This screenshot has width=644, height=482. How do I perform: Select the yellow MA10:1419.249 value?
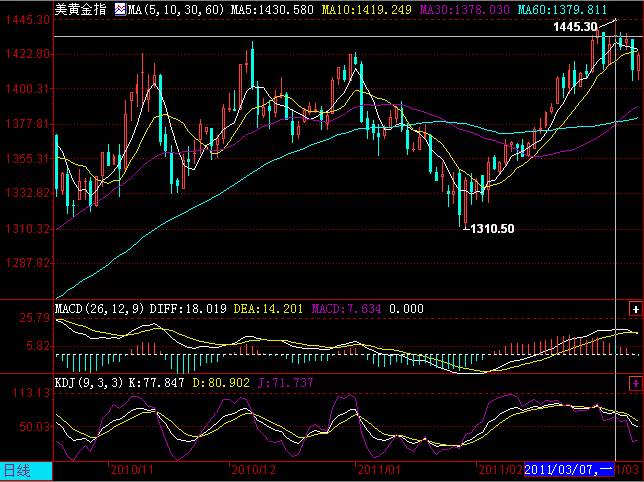(366, 9)
